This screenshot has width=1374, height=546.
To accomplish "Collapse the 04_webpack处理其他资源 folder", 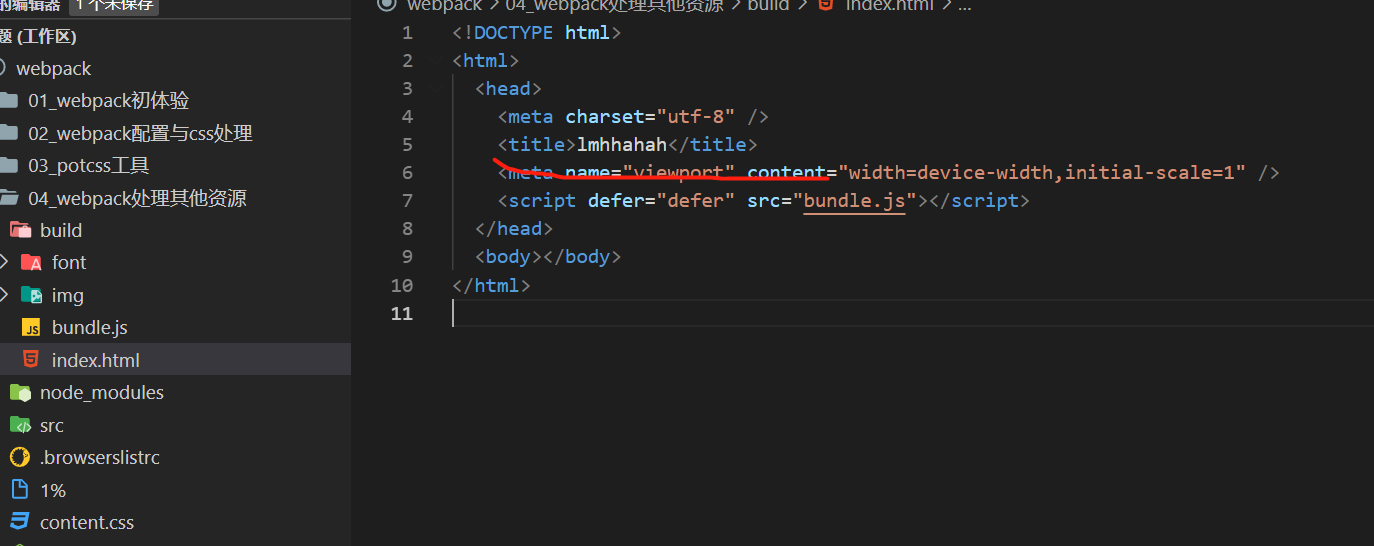I will click(137, 198).
